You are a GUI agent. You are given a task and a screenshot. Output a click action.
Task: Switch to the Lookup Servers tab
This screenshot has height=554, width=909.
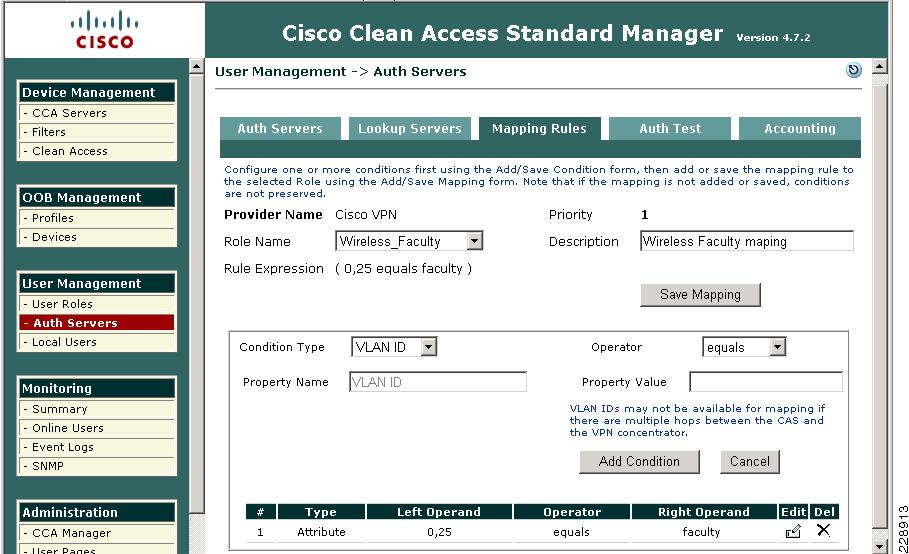pos(410,129)
